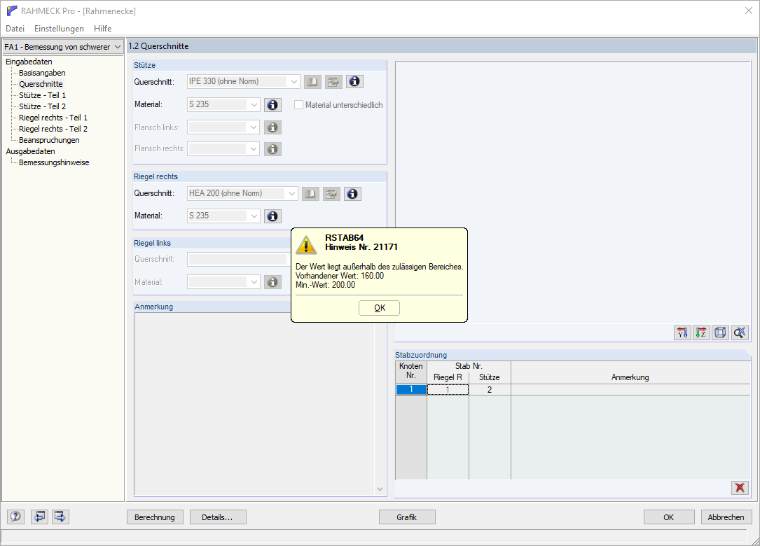The height and width of the screenshot is (546, 760).
Task: Open FA1 design case dropdown
Action: [x=117, y=47]
